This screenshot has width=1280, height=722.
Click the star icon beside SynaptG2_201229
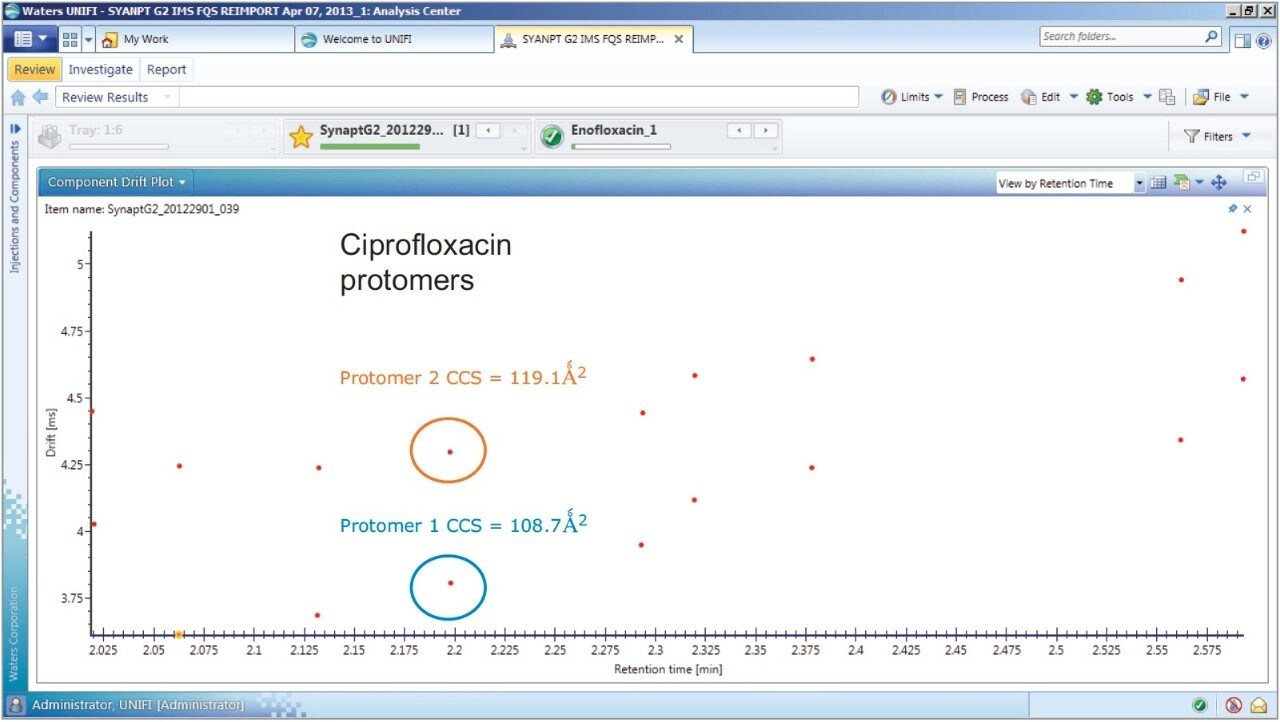301,137
